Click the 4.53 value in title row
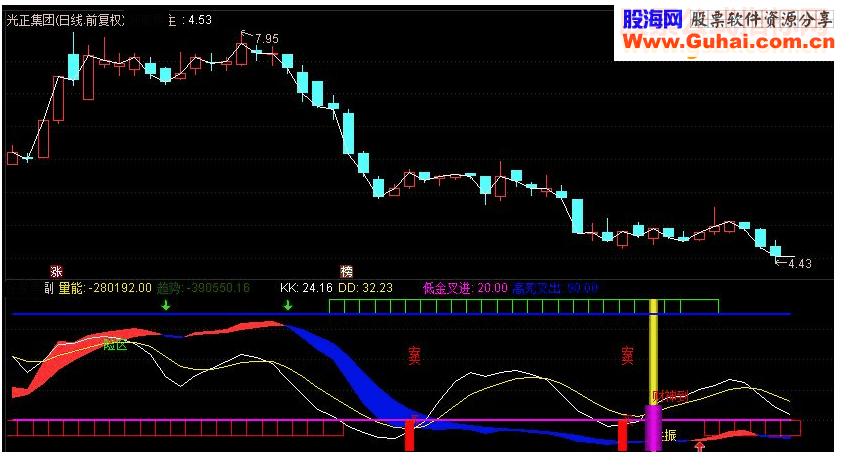The height and width of the screenshot is (457, 841). [200, 20]
